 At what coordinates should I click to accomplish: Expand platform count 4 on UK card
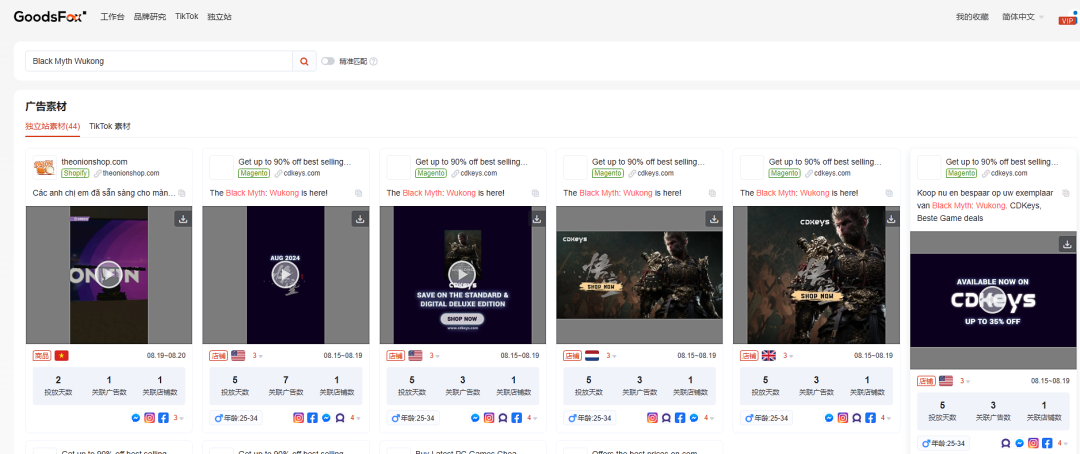(x=886, y=417)
